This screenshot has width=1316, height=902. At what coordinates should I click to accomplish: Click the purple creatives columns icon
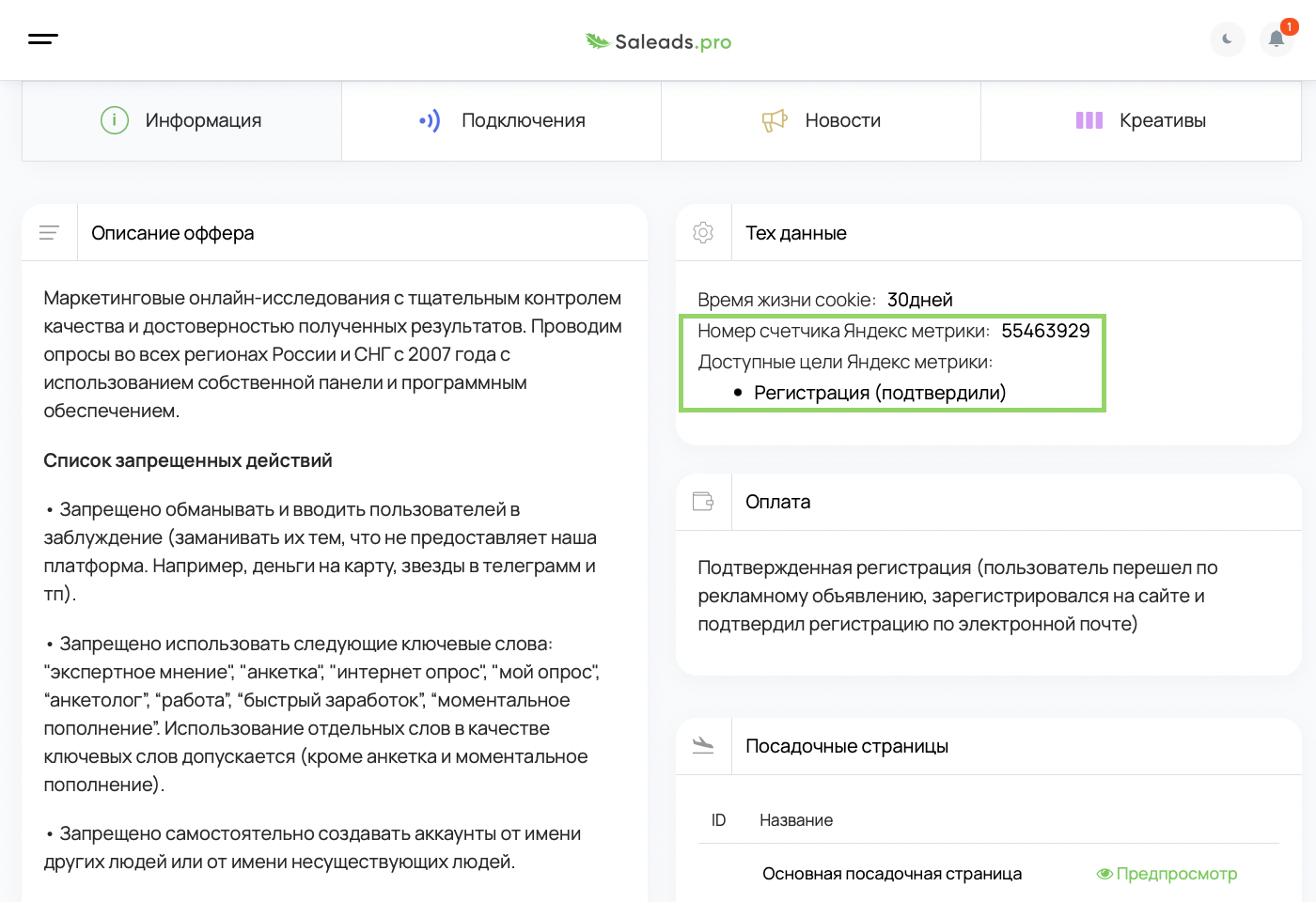tap(1089, 120)
